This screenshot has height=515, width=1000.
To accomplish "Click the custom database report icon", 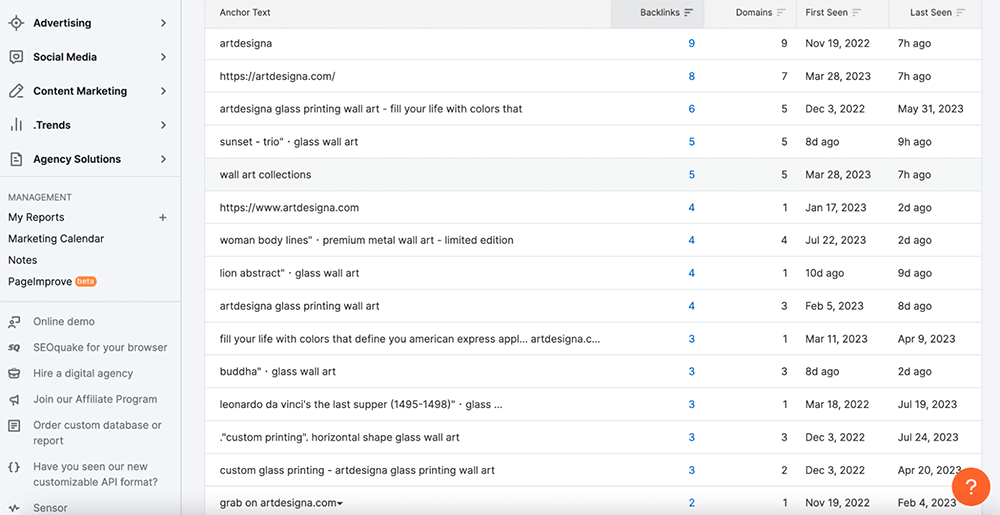I will [14, 425].
